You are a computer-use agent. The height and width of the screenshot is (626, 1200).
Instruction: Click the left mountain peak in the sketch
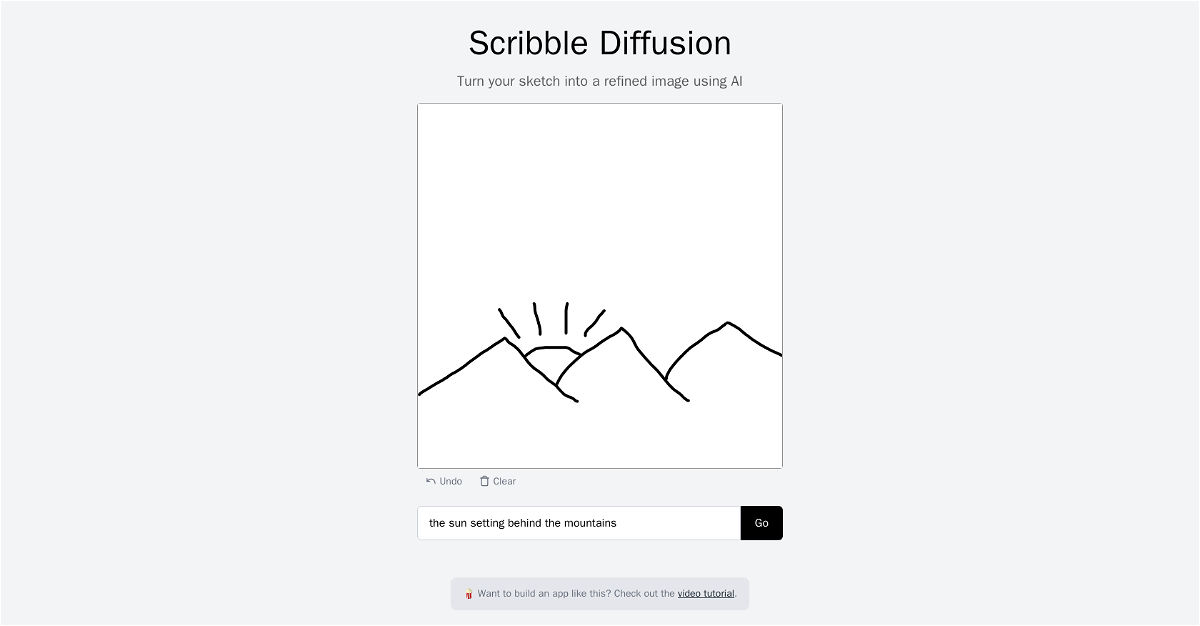coord(505,338)
